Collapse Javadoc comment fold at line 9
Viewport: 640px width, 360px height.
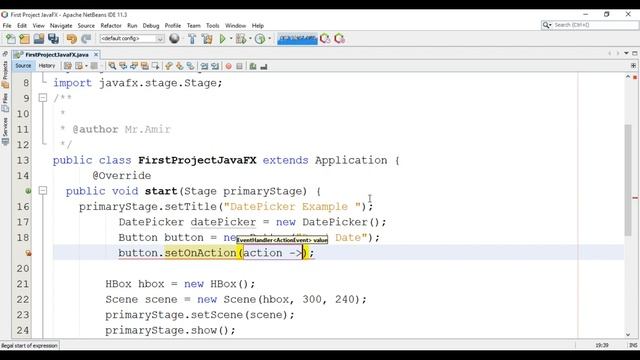coord(43,98)
